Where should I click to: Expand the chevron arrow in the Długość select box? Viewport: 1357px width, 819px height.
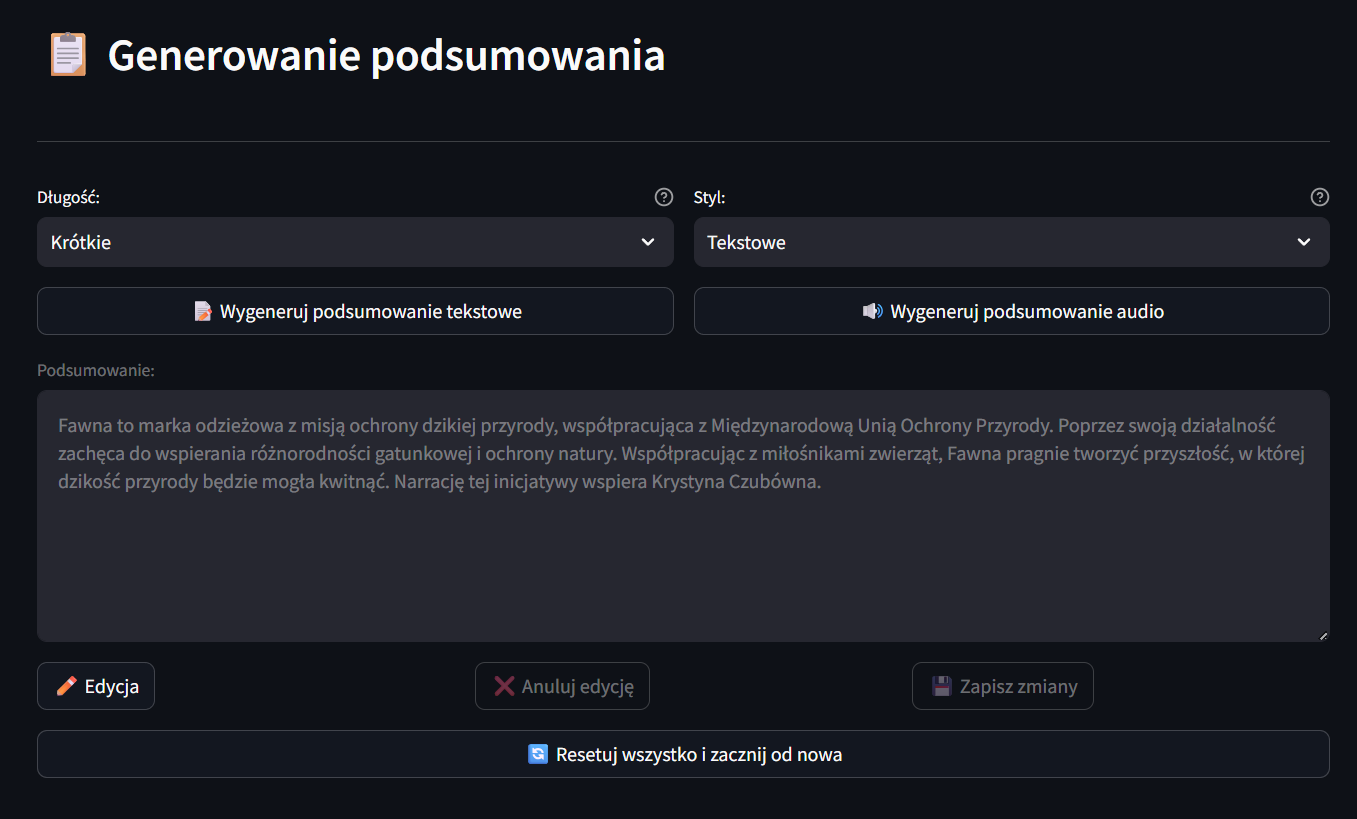[648, 242]
